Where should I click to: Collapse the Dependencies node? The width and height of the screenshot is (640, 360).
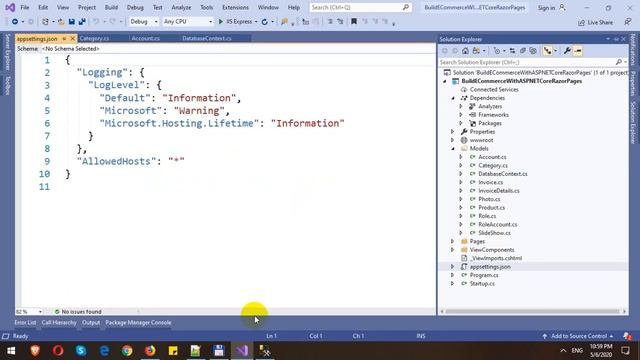point(453,98)
